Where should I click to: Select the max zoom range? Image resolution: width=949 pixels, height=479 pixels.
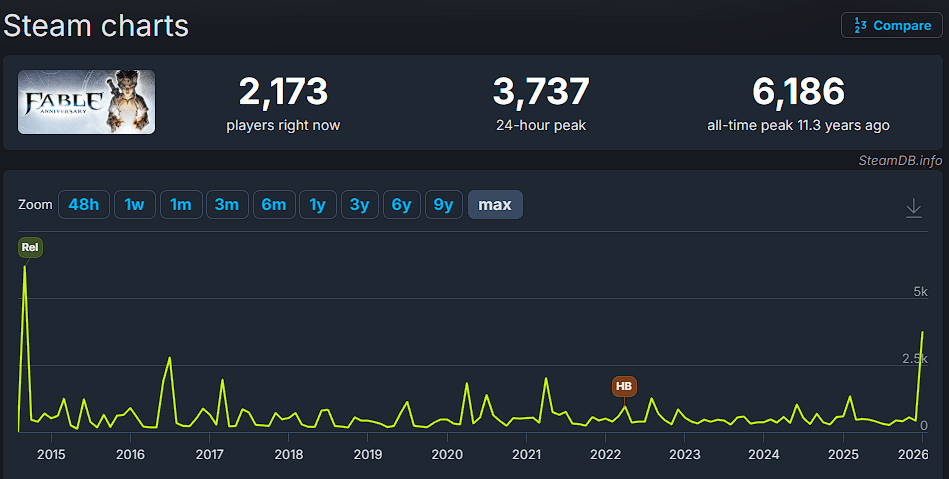[x=495, y=205]
